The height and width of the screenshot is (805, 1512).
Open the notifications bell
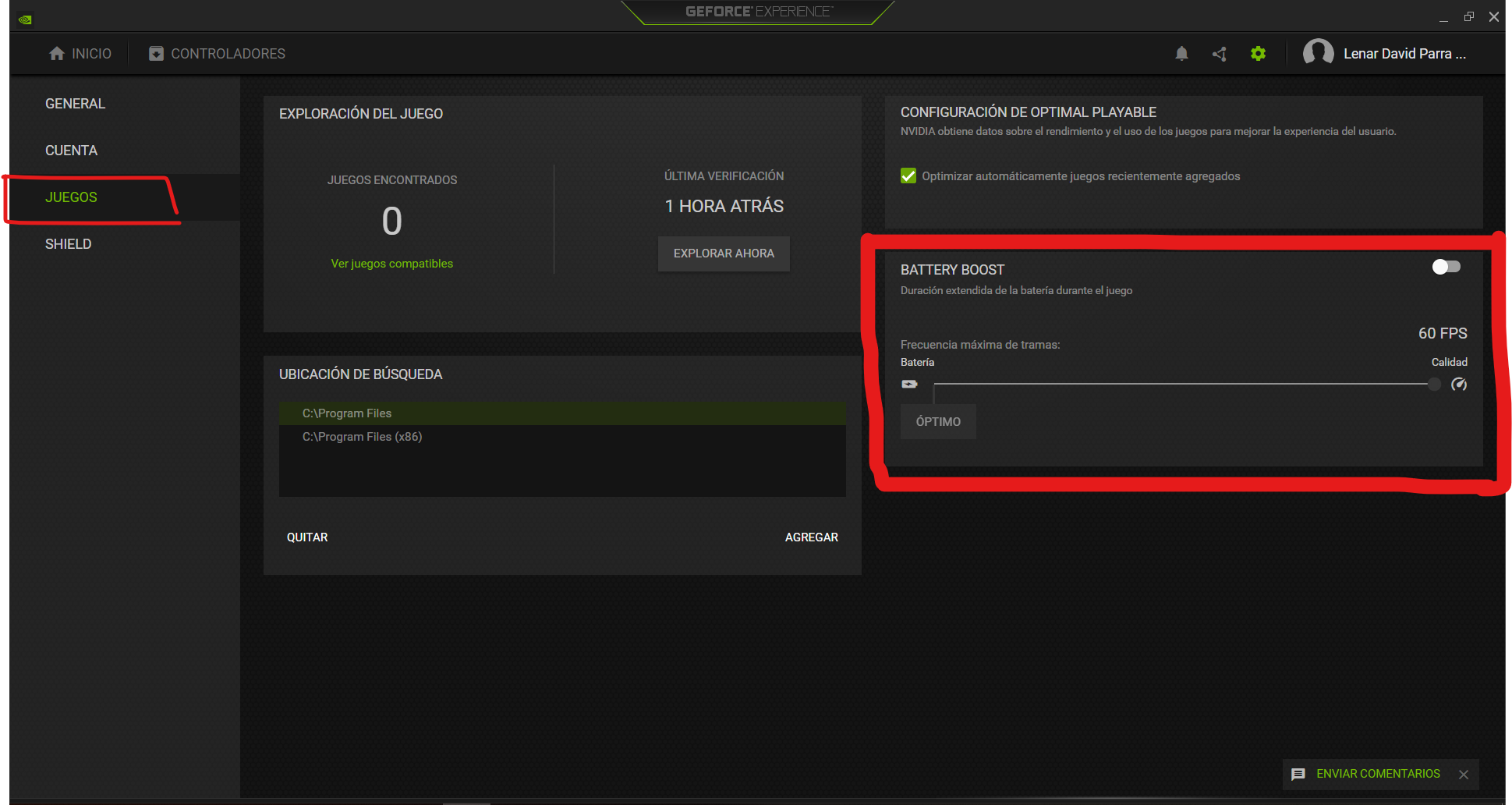pyautogui.click(x=1181, y=54)
